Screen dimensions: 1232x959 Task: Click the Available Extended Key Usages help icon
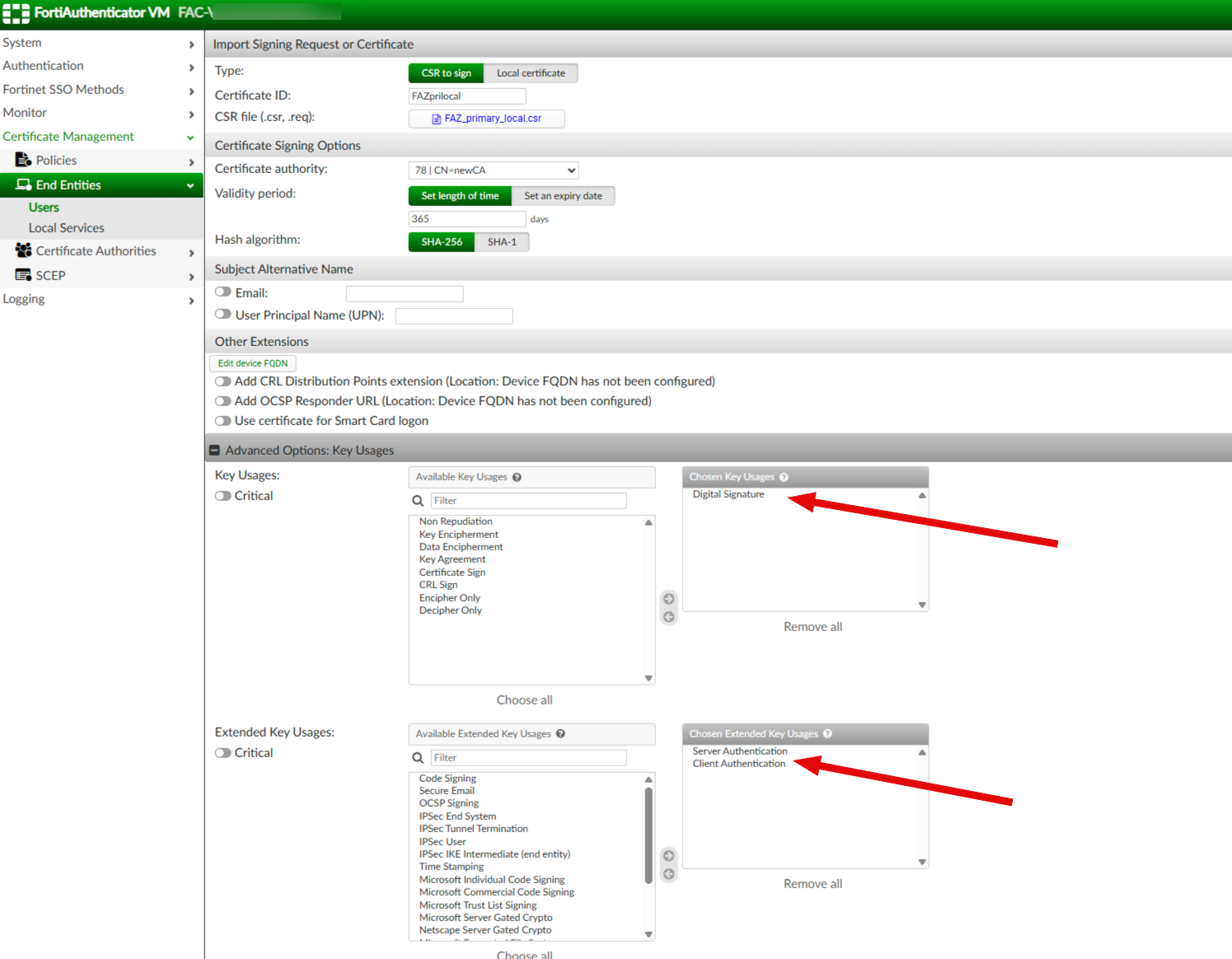coord(560,734)
